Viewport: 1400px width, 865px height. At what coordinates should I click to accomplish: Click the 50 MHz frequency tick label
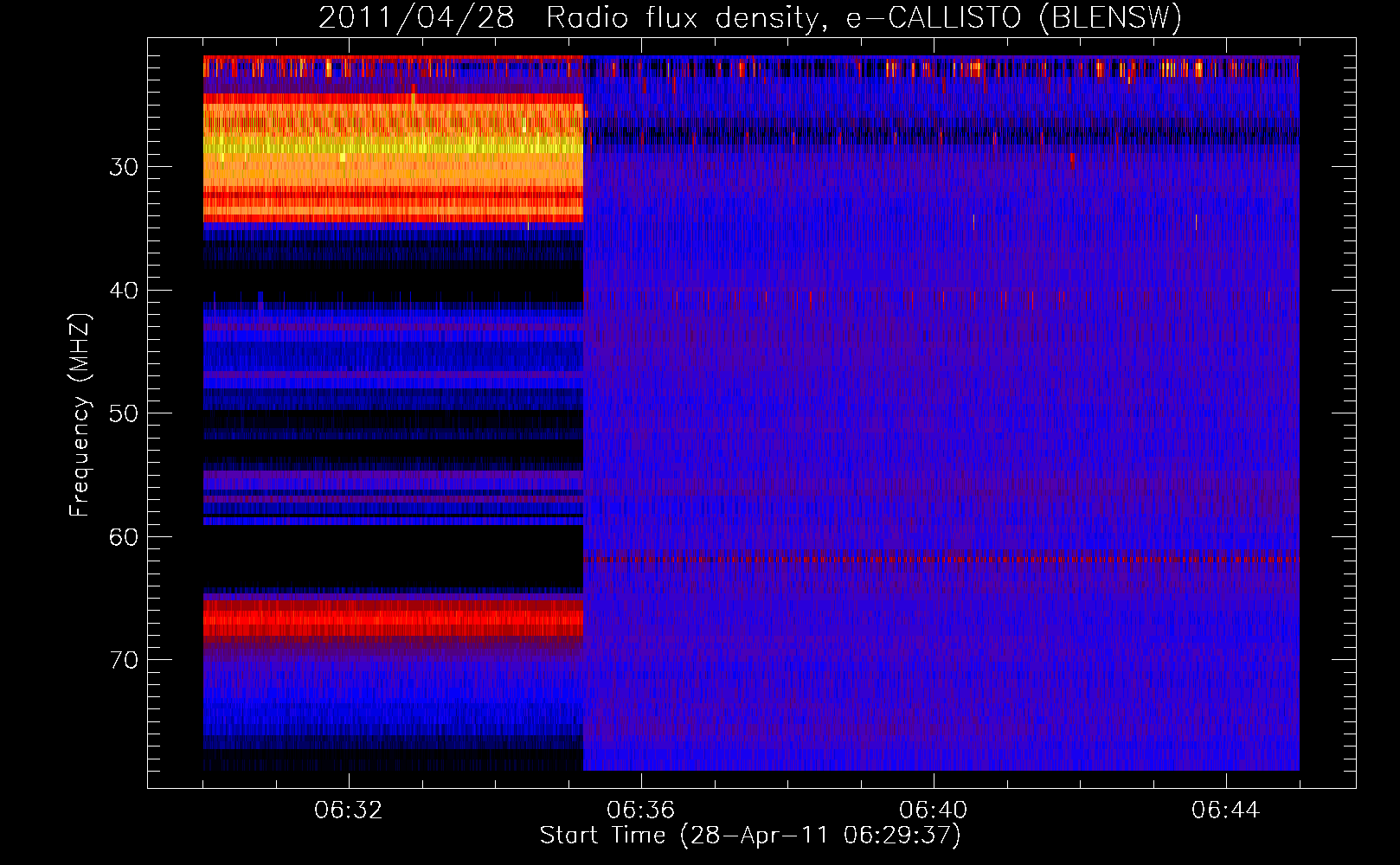click(x=124, y=413)
